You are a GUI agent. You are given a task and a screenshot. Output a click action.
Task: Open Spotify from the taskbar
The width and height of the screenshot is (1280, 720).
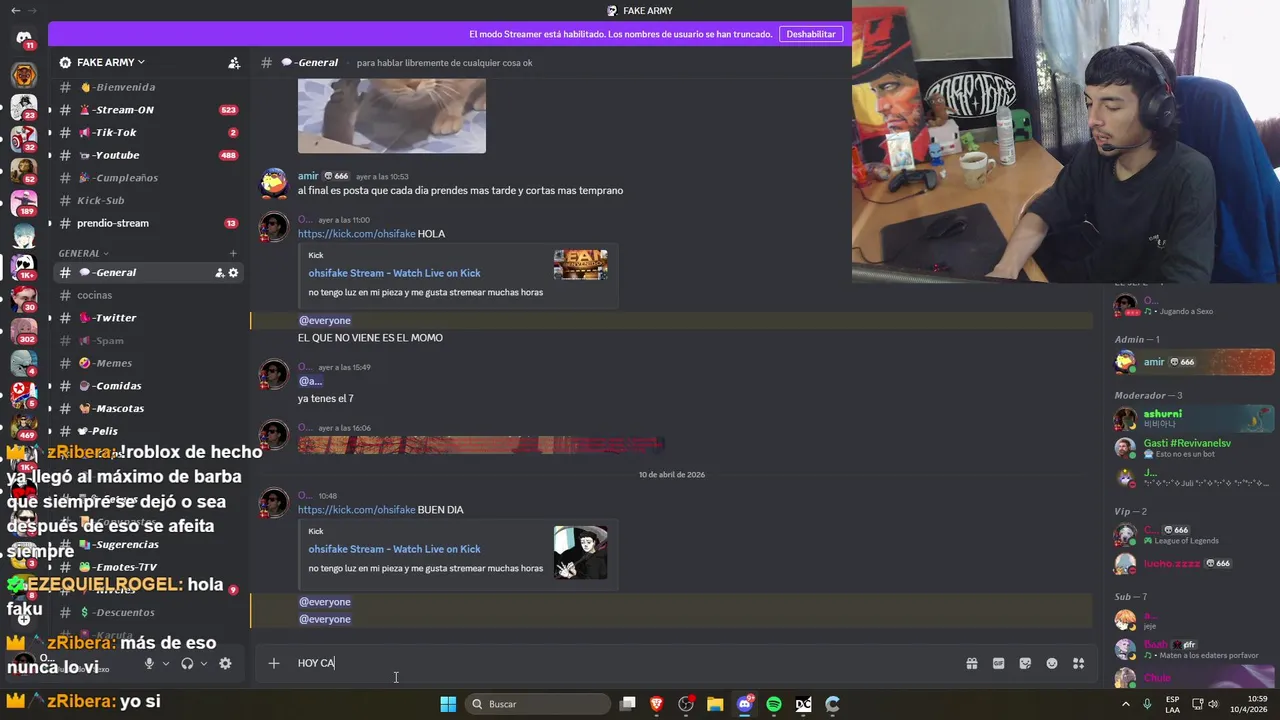tap(774, 704)
